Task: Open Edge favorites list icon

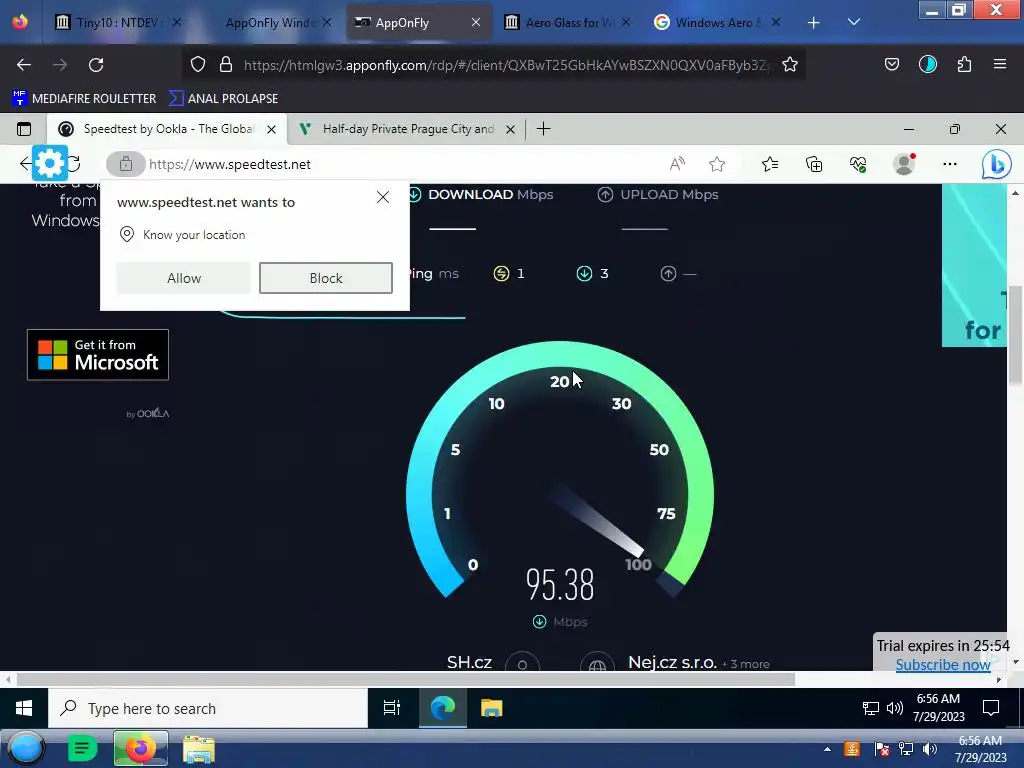Action: click(770, 165)
